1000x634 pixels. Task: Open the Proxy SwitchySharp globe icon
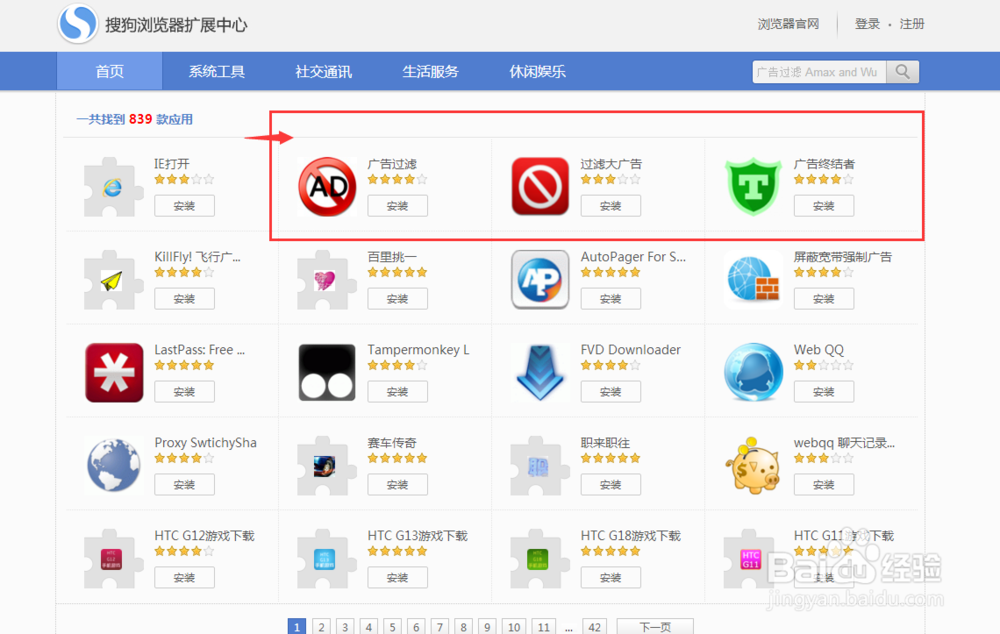114,465
